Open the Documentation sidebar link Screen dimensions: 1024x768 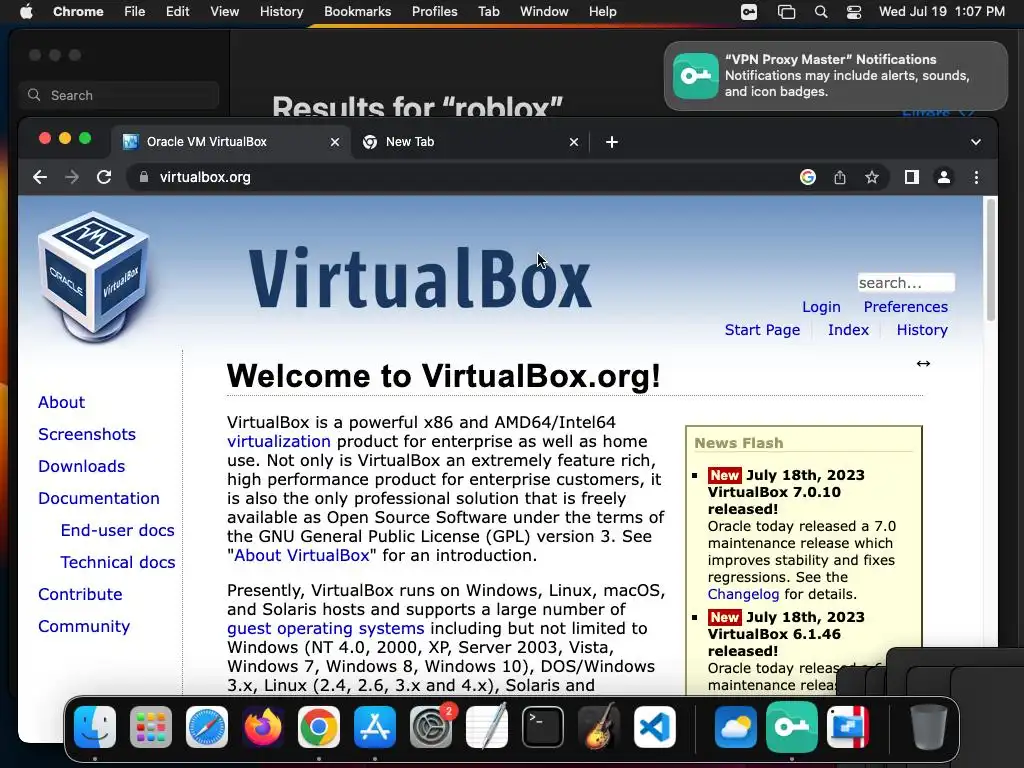[x=99, y=498]
